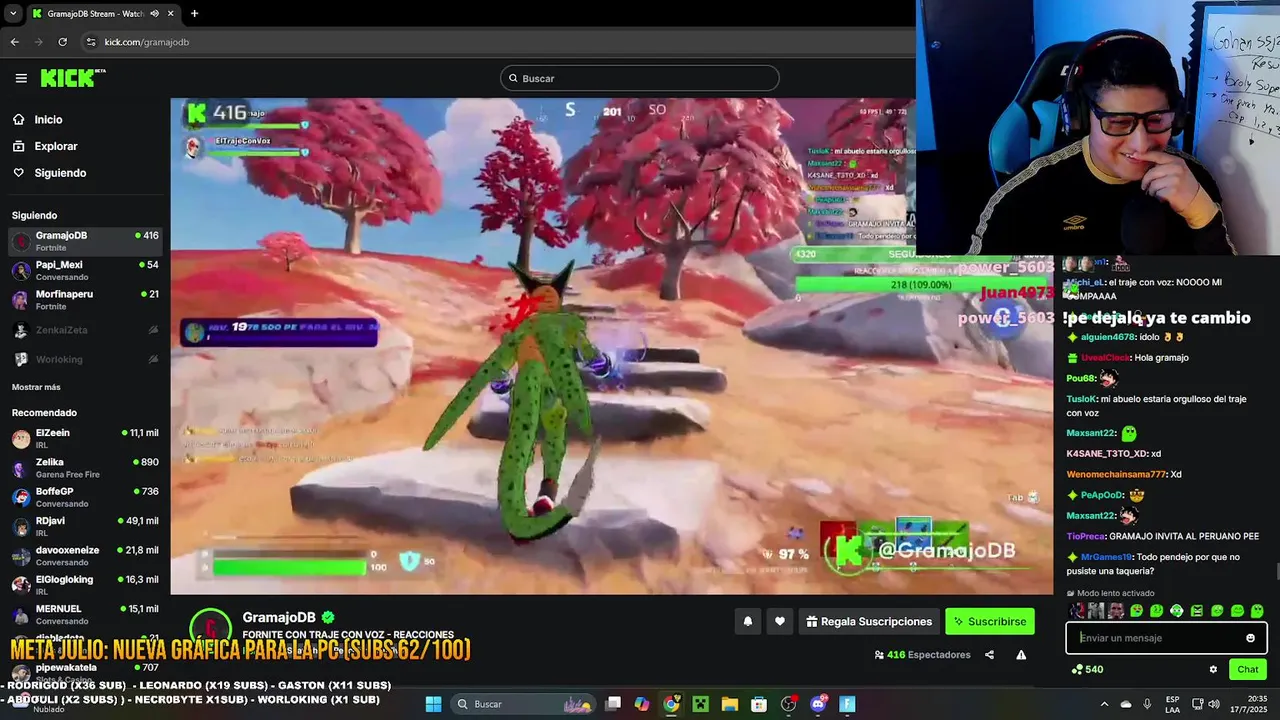Viewport: 1280px width, 720px height.
Task: View site information icon in address bar
Action: click(91, 42)
